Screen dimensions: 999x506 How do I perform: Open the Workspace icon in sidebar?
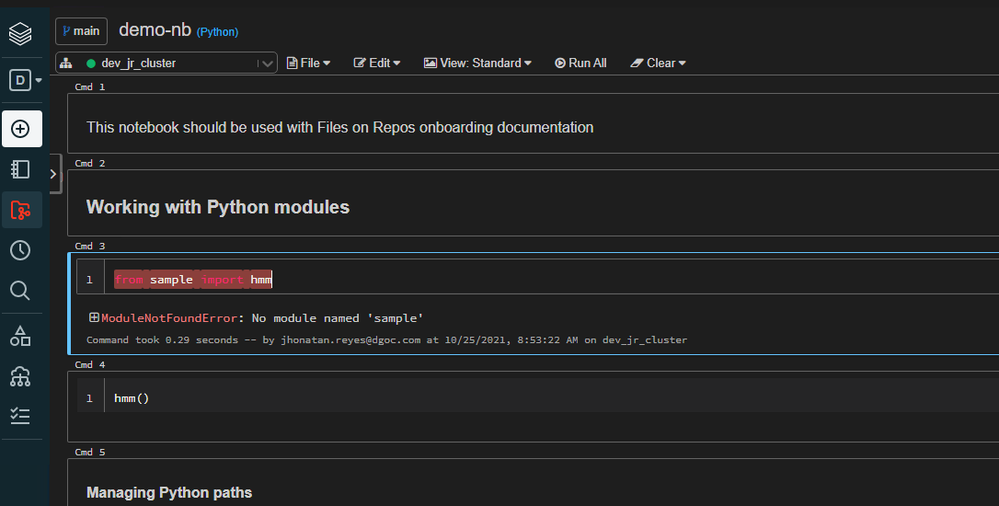pos(20,169)
